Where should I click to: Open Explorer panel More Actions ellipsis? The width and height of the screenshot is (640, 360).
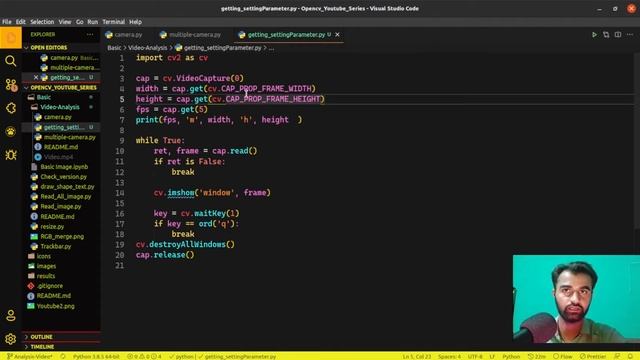pos(90,35)
